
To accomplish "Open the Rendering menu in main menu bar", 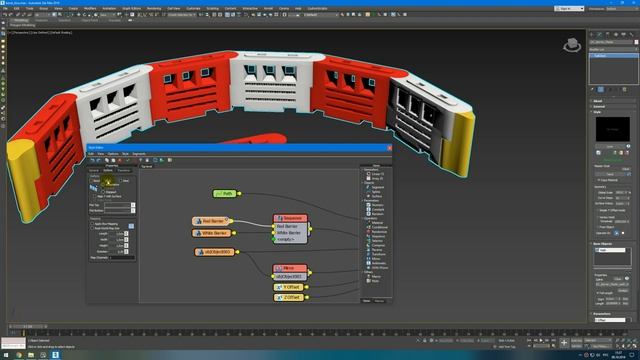I will [154, 8].
